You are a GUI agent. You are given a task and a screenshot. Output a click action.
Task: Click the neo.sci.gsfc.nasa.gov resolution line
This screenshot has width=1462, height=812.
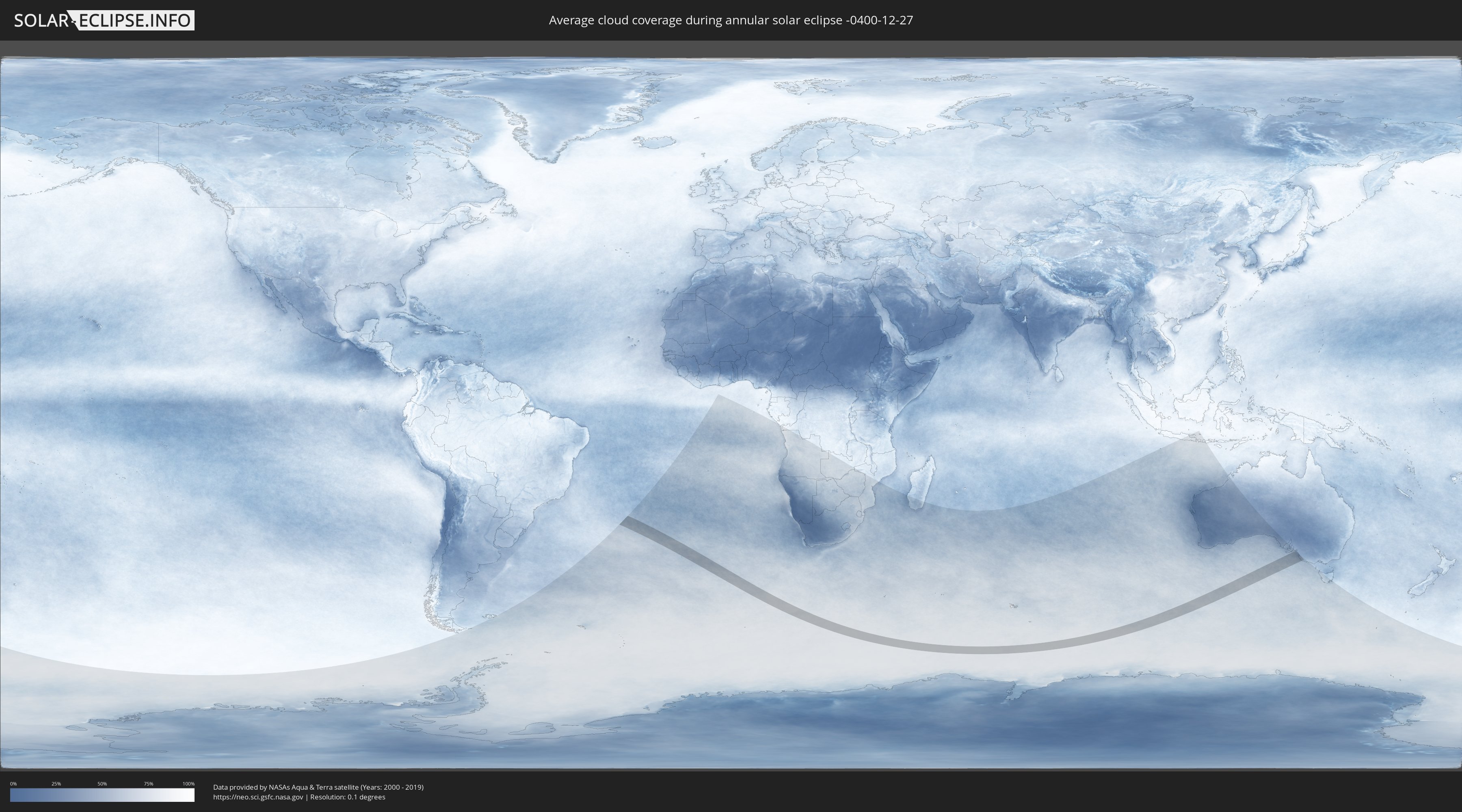(299, 797)
